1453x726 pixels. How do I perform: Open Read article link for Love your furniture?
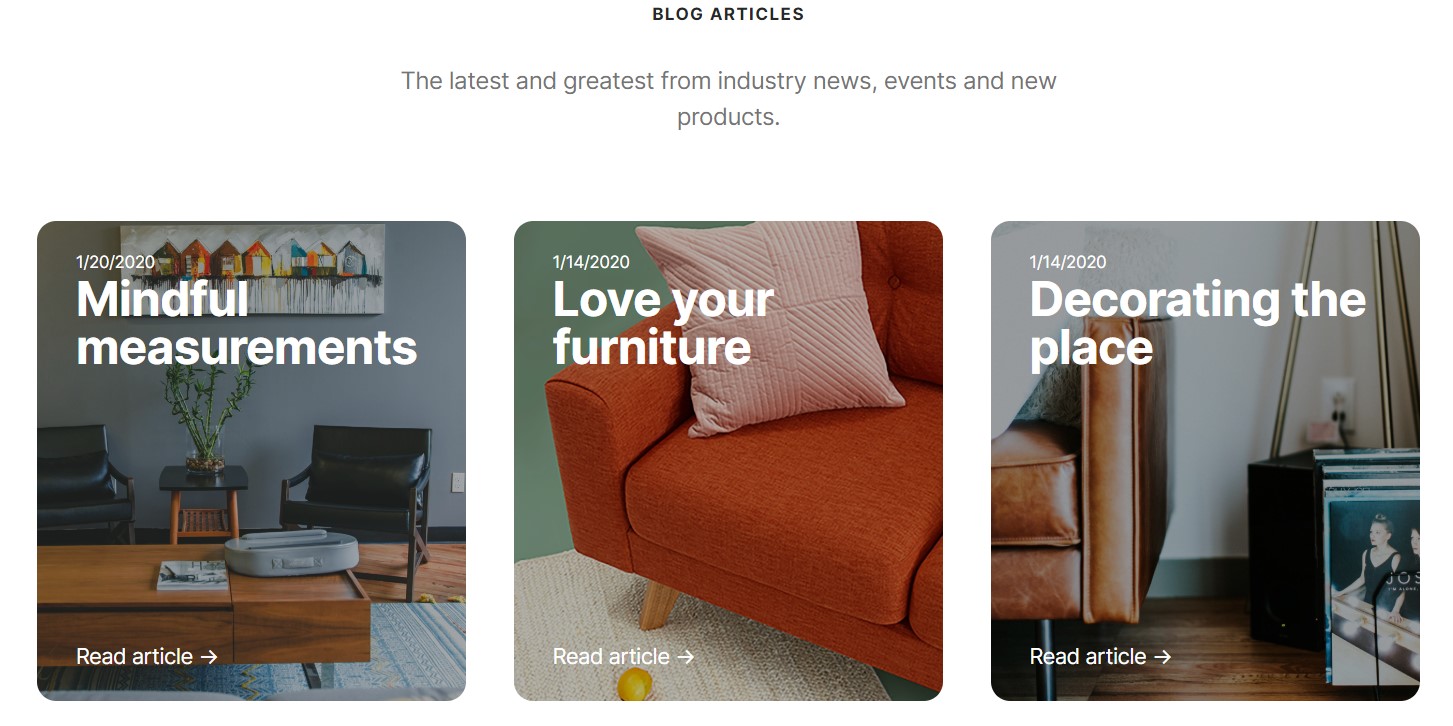click(612, 657)
